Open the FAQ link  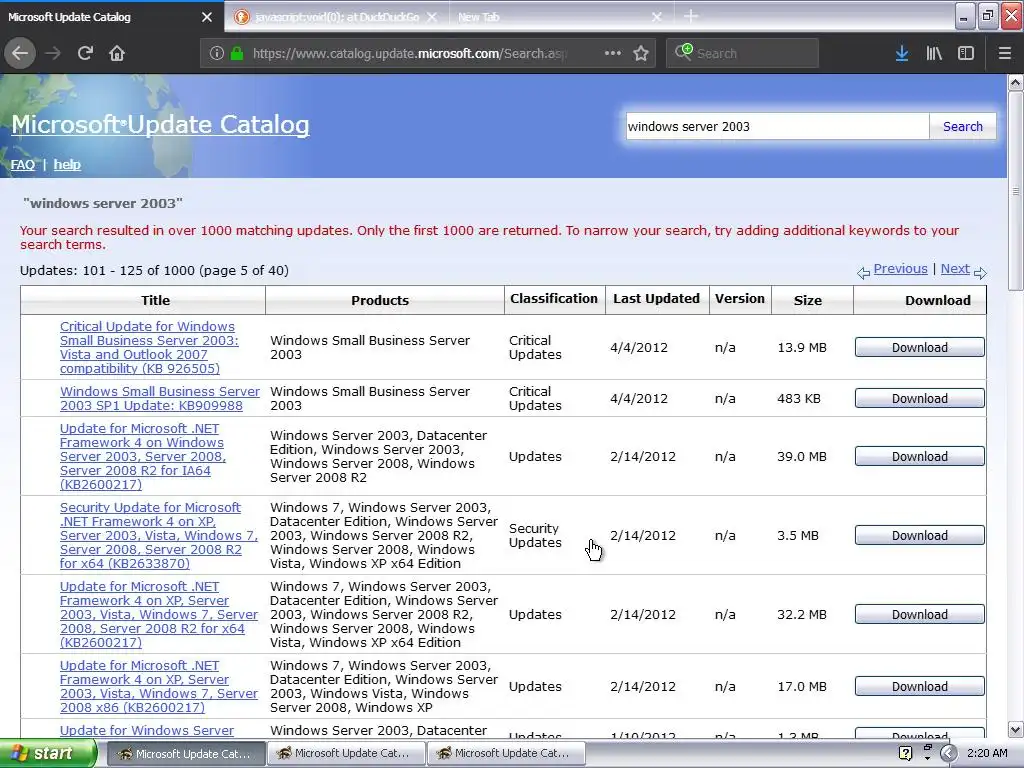23,165
